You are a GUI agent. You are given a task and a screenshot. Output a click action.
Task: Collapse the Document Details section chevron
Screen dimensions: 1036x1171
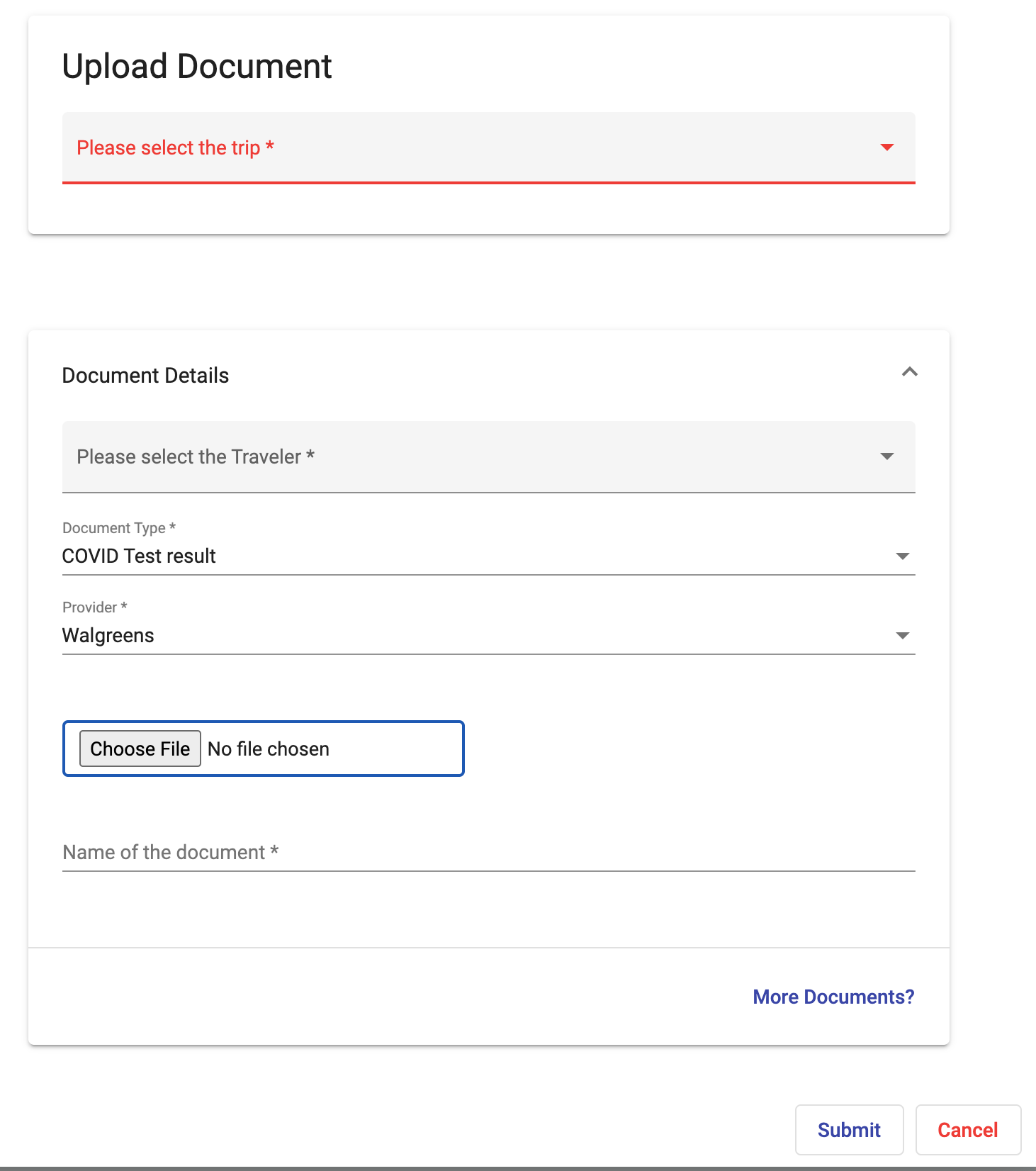(x=909, y=372)
